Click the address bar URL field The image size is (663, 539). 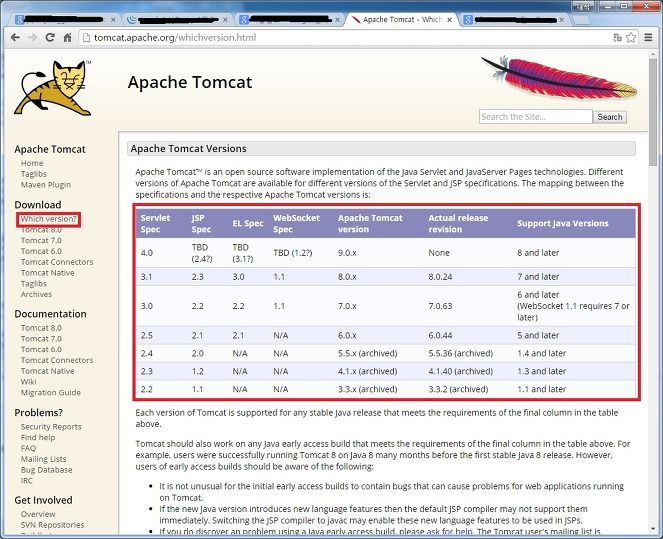click(x=347, y=38)
